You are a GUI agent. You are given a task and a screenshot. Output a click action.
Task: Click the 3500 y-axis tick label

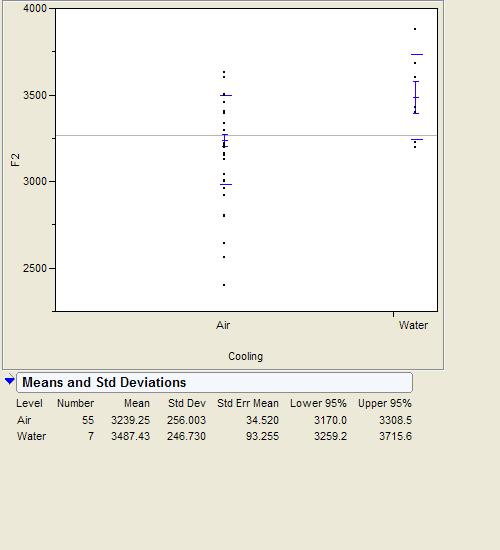35,95
